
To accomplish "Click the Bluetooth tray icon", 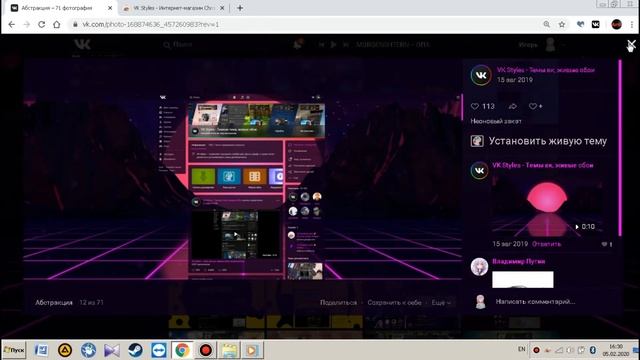I will tap(593, 350).
